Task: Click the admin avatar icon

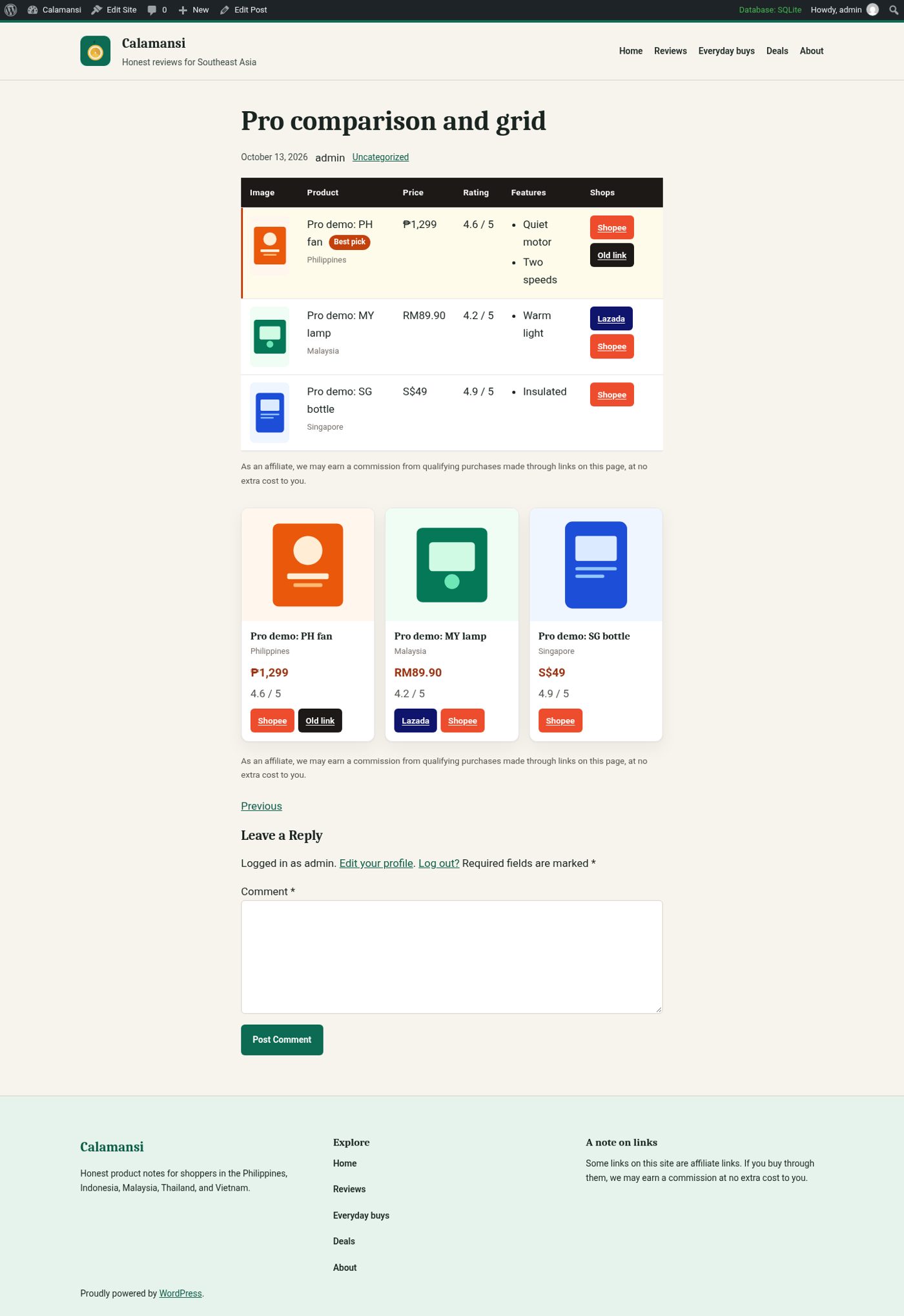Action: 872,10
